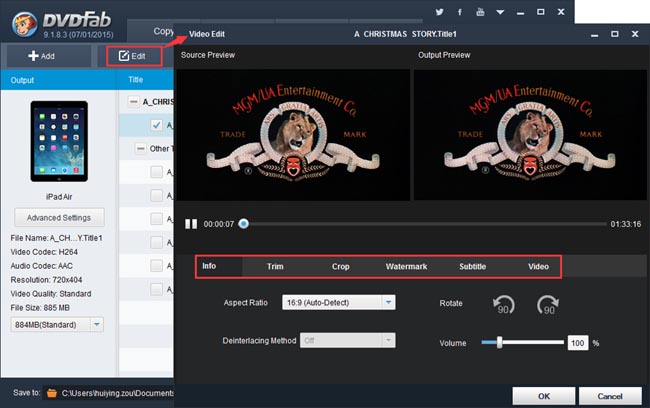Click the 'Resolution: 720x404' text

coord(46,280)
